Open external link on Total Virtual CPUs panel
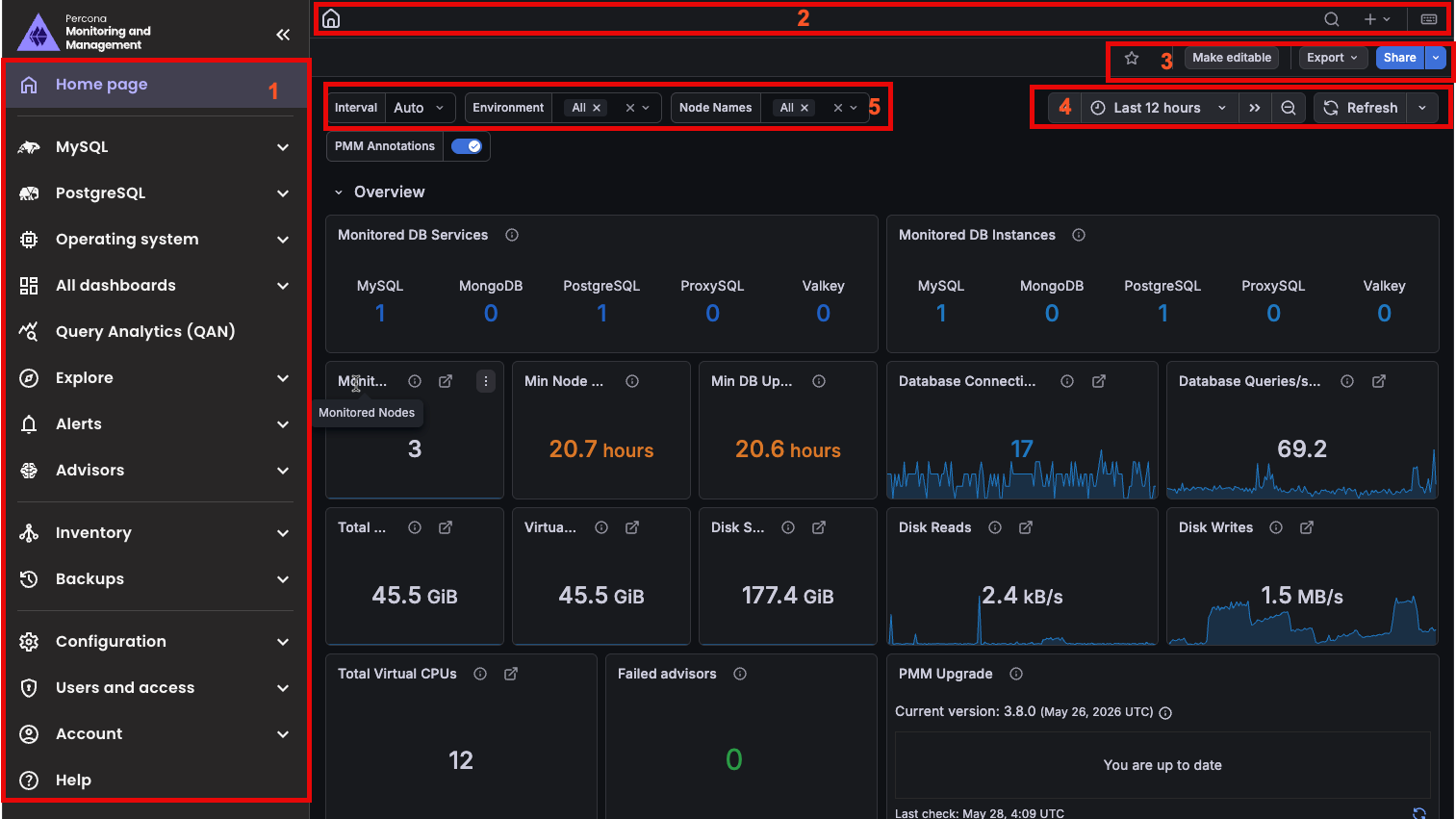Screen dimensions: 1456x819 coord(511,674)
